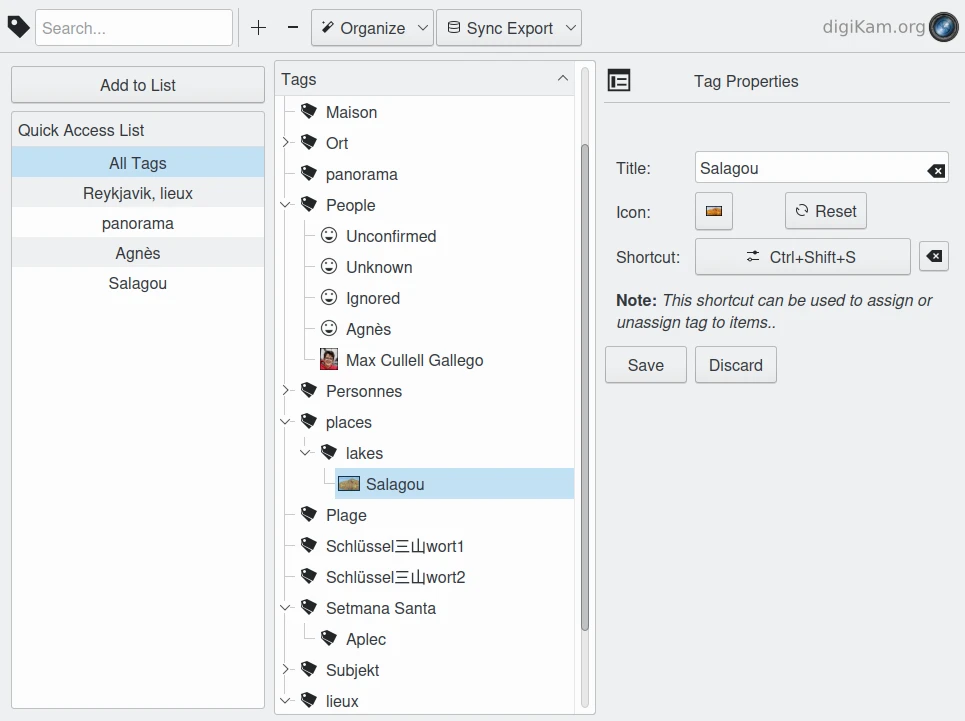Click the tag icon picker button

[x=714, y=211]
